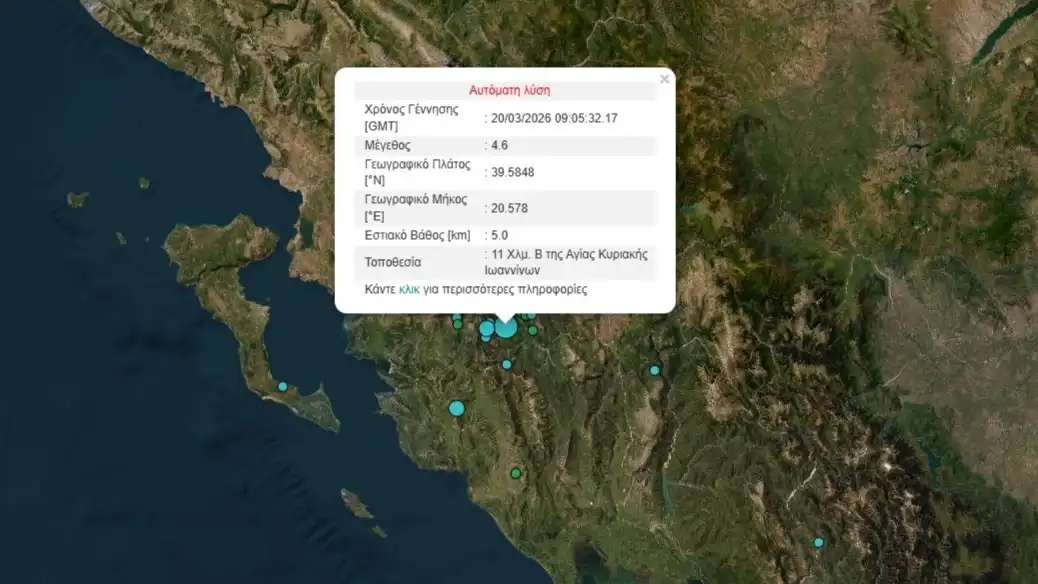
Task: Click the origin time 20/03/2026 09:05:32.17
Action: pyautogui.click(x=554, y=118)
